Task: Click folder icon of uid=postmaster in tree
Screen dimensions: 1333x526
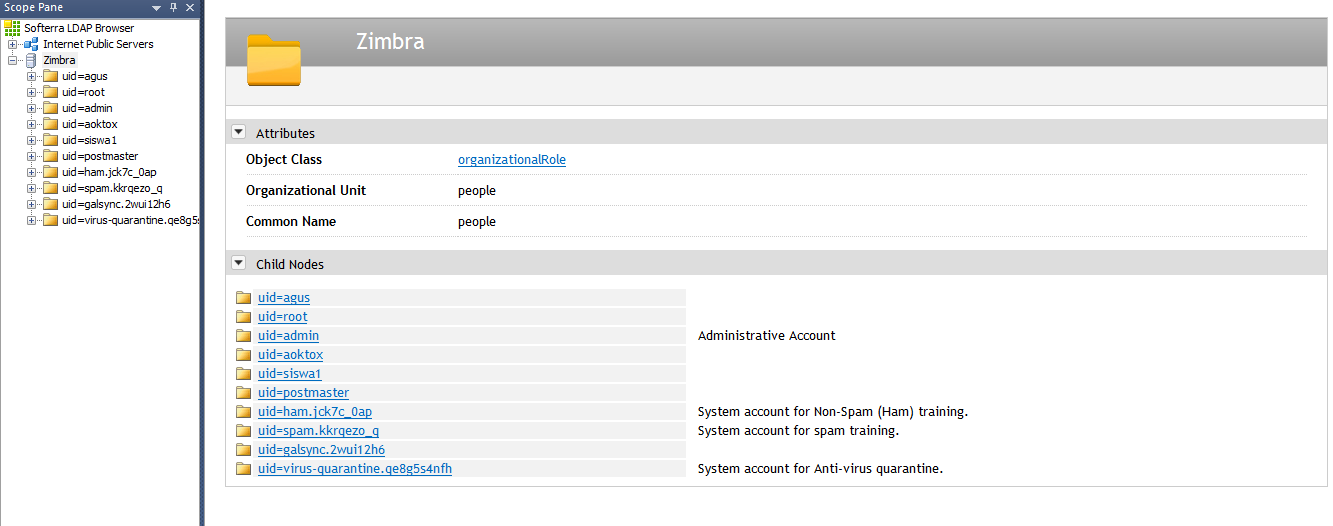Action: (50, 156)
